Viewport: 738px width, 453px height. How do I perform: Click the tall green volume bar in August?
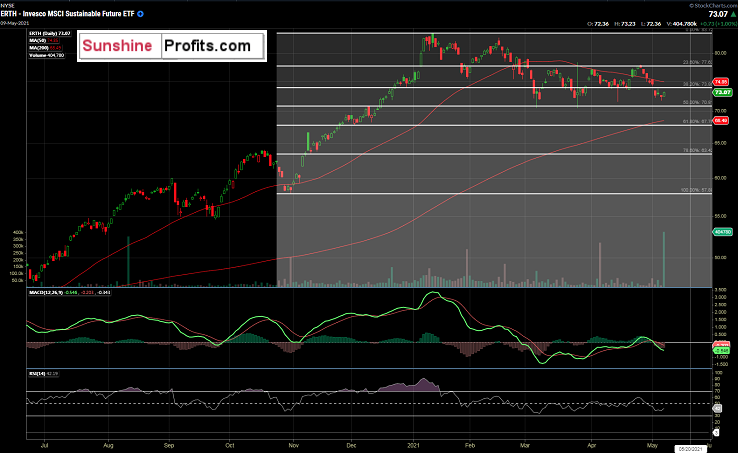[x=128, y=261]
